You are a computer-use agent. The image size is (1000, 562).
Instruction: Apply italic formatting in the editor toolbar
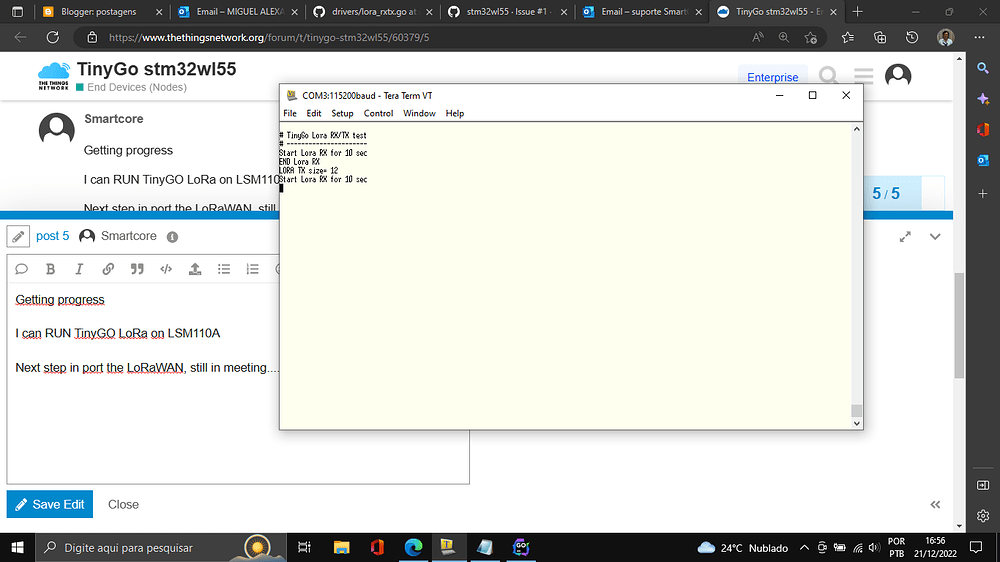[x=79, y=269]
